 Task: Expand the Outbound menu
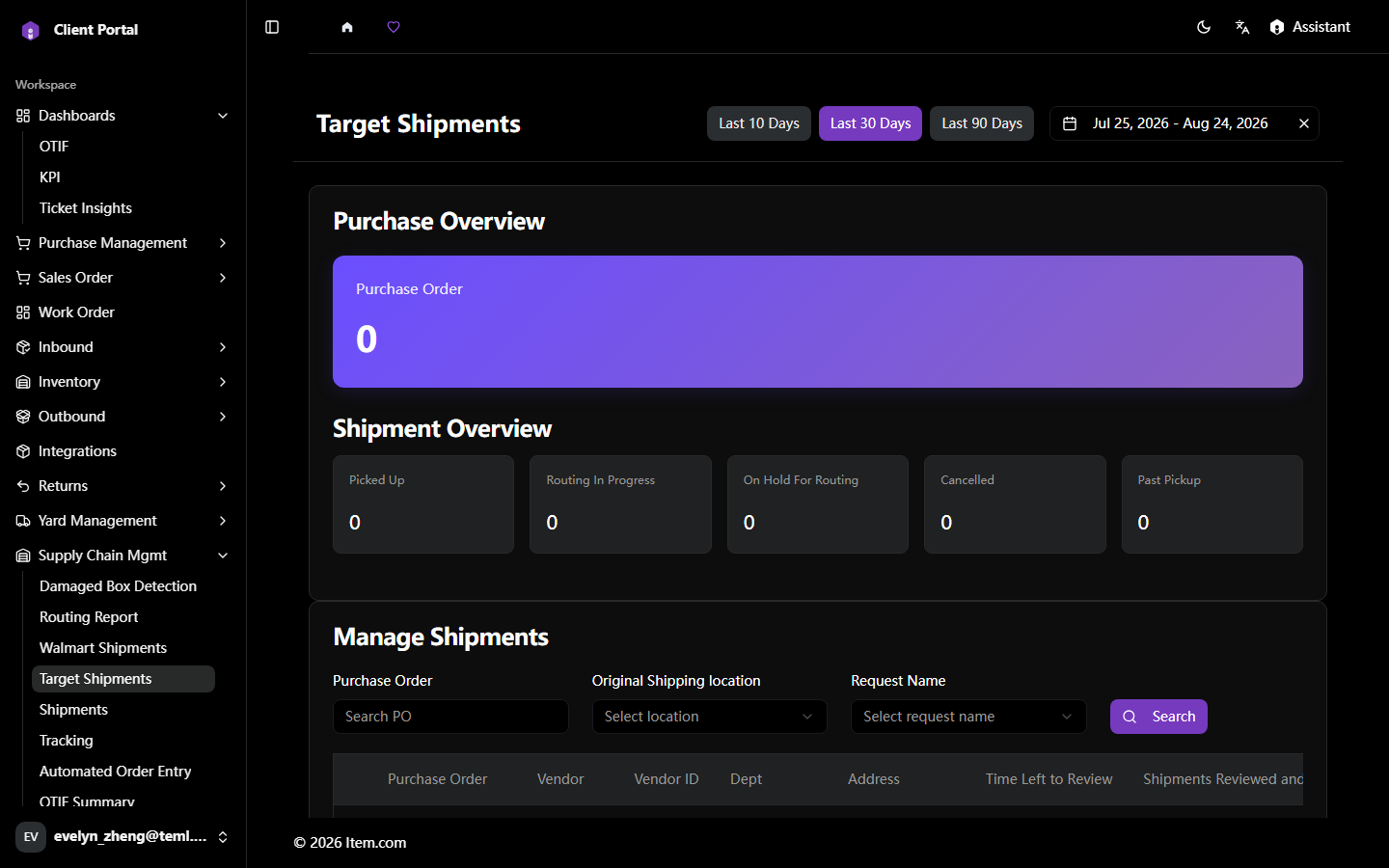(x=123, y=417)
